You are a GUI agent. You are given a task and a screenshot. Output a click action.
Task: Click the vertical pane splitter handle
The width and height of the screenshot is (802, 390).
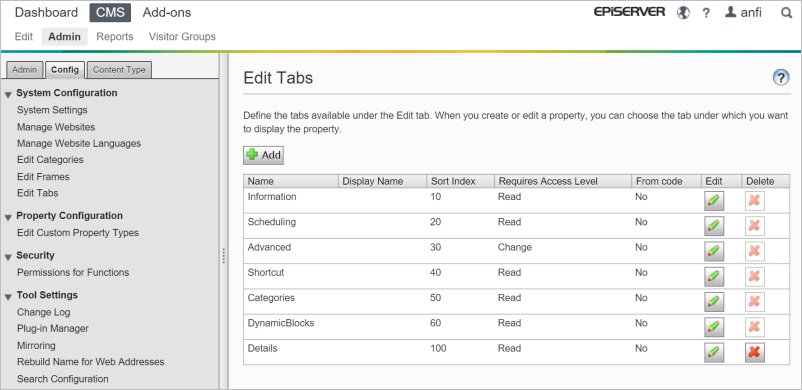224,256
